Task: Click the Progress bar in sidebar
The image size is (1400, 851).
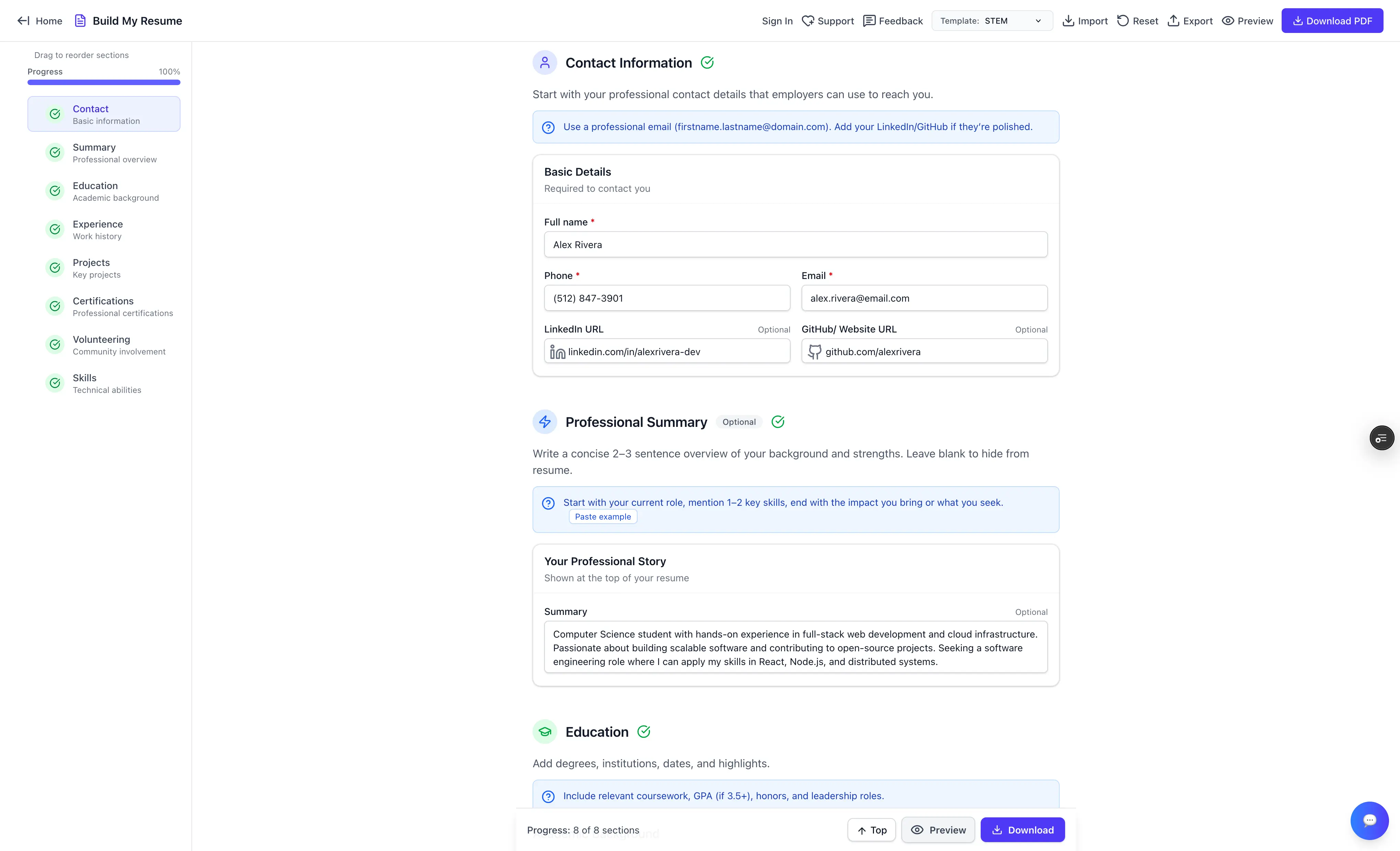Action: (104, 82)
